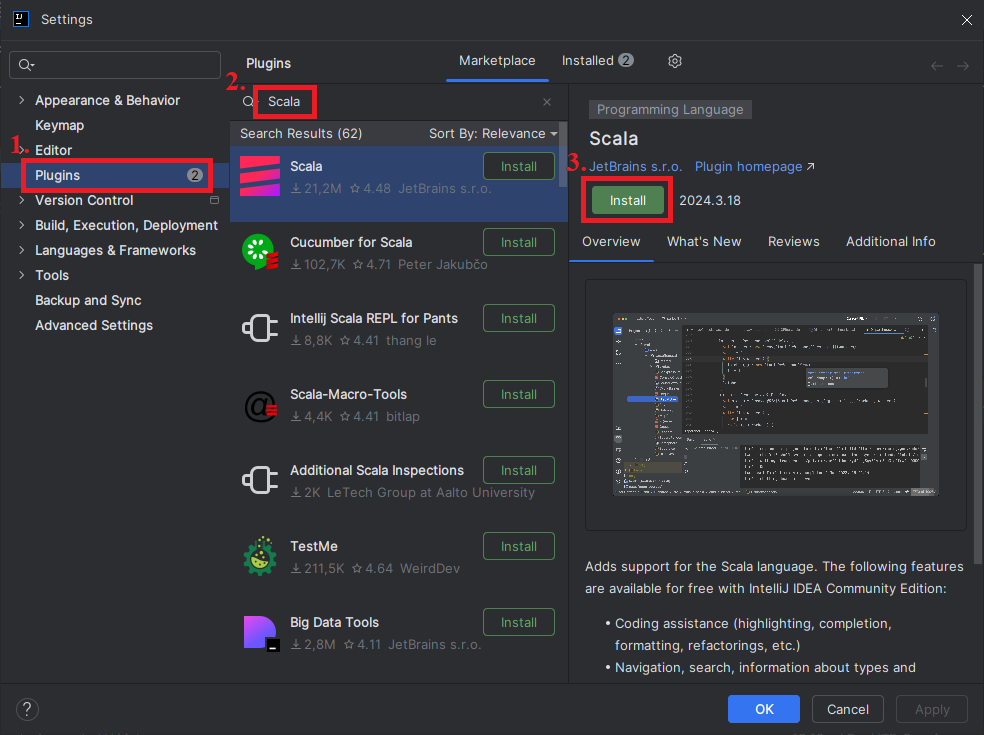
Task: Click the settings search input field
Action: [x=115, y=65]
